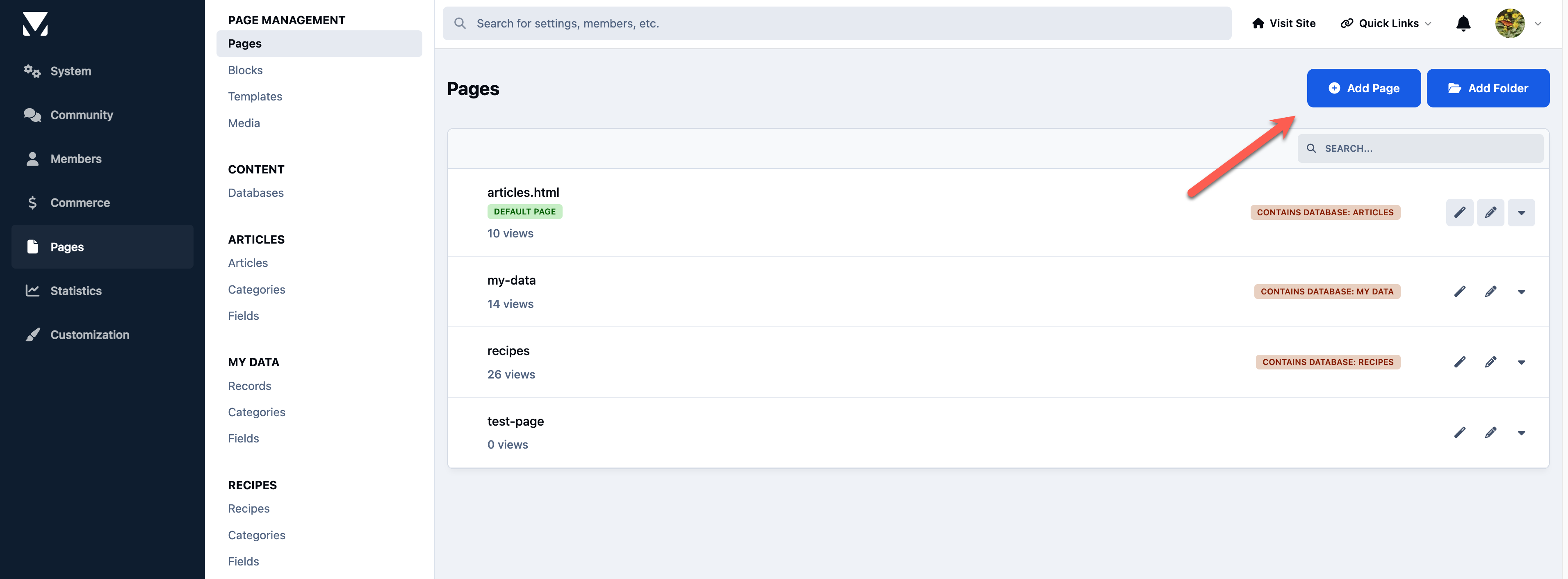This screenshot has width=1568, height=579.
Task: Open Categories under Recipes heading
Action: [x=256, y=535]
